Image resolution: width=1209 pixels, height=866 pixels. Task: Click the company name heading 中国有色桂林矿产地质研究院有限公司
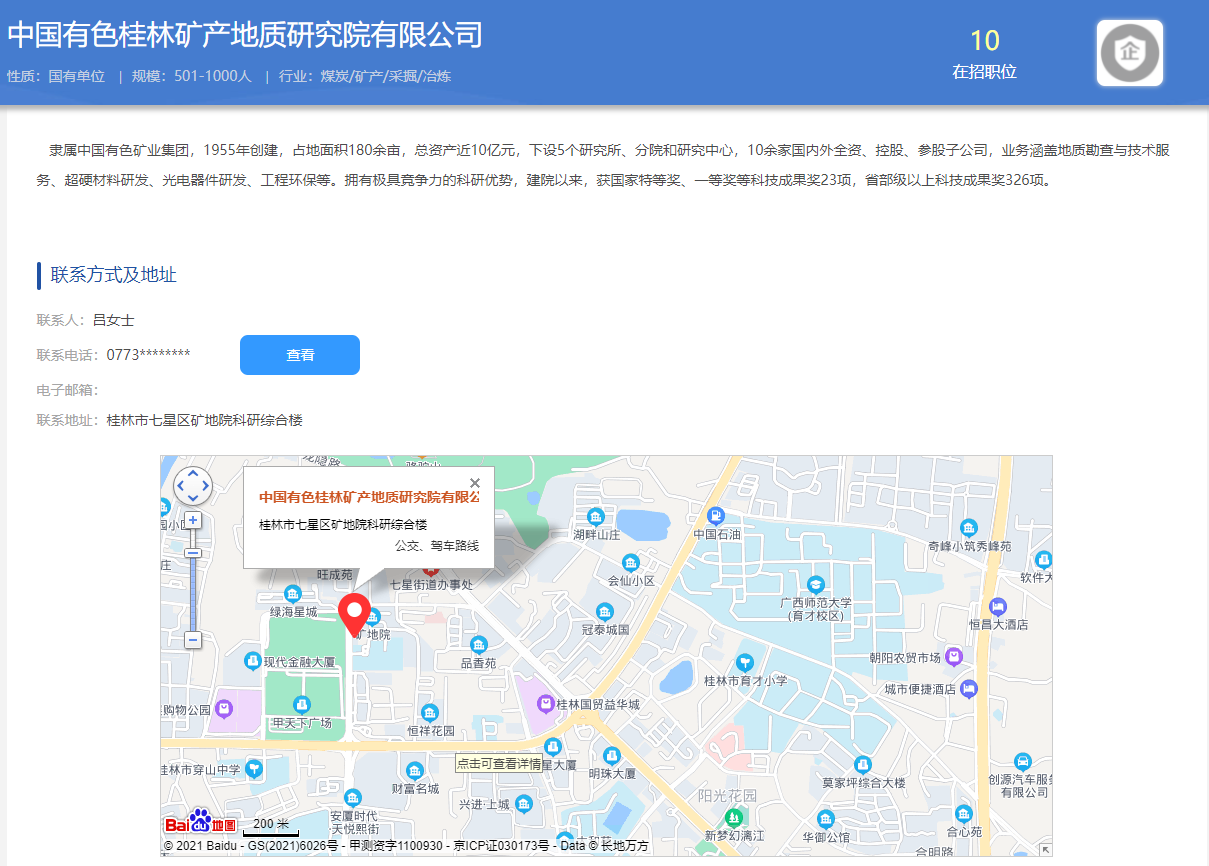coord(245,35)
